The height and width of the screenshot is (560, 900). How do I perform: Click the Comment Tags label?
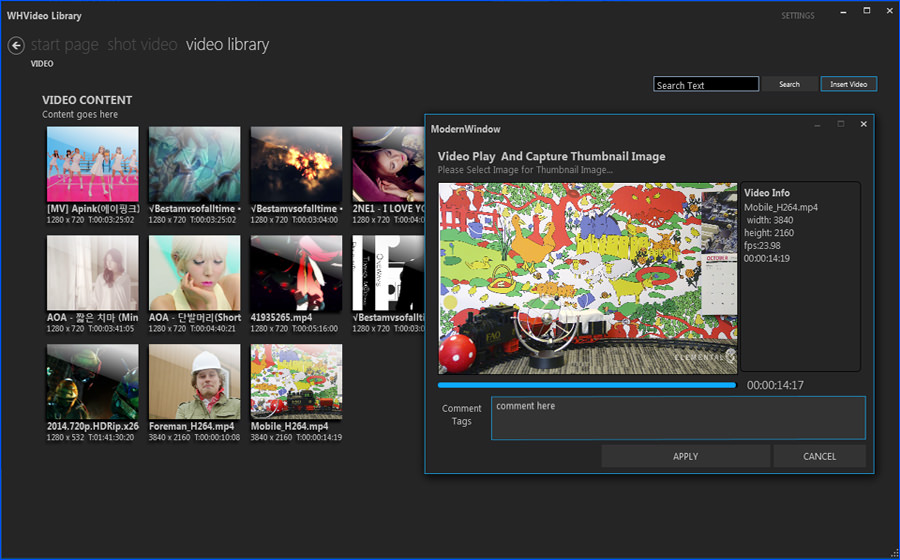click(461, 414)
